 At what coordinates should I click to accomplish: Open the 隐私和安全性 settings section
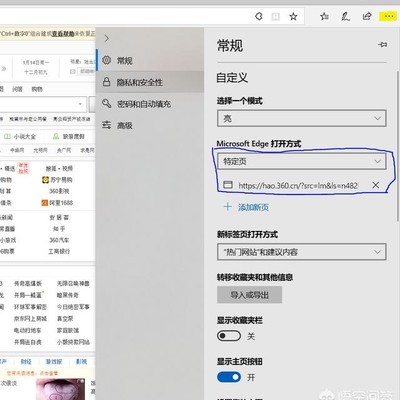tap(150, 82)
